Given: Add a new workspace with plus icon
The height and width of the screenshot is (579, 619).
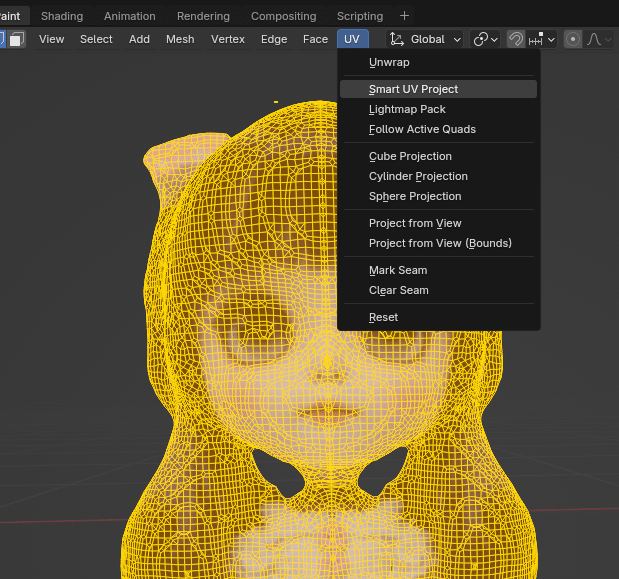Looking at the screenshot, I should coord(404,16).
